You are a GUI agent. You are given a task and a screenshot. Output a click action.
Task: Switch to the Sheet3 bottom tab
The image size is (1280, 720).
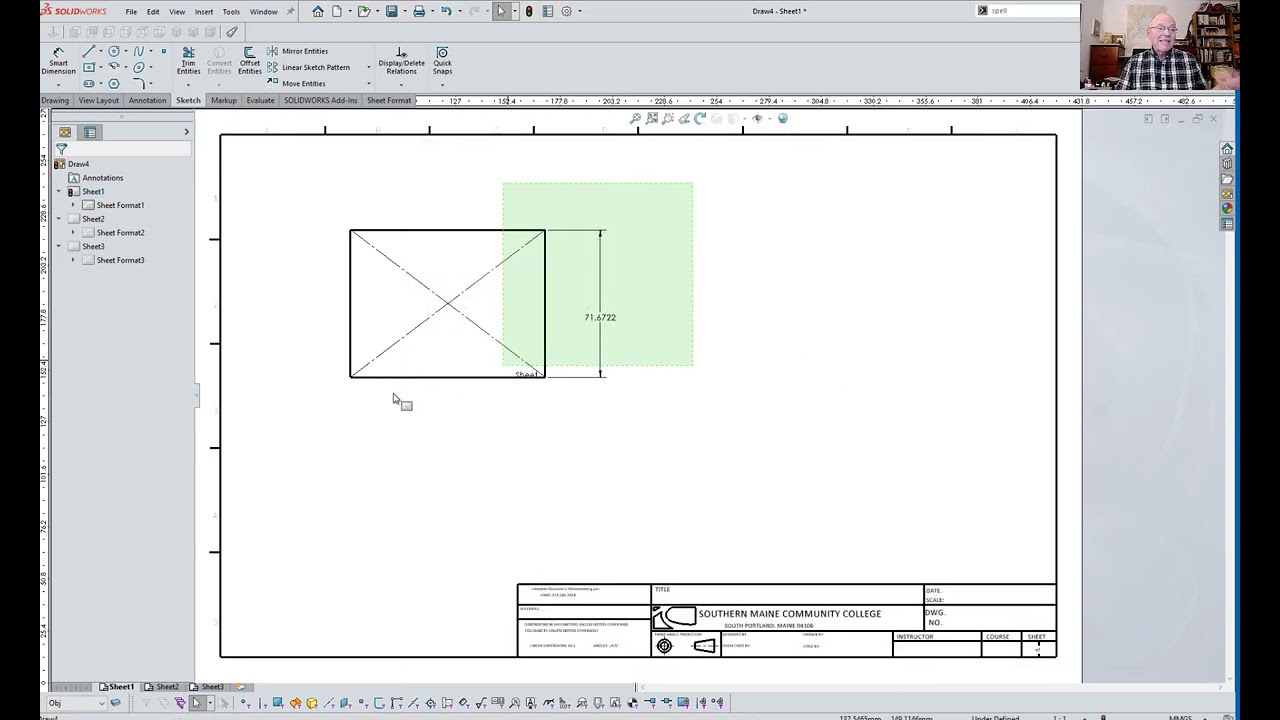[x=207, y=687]
